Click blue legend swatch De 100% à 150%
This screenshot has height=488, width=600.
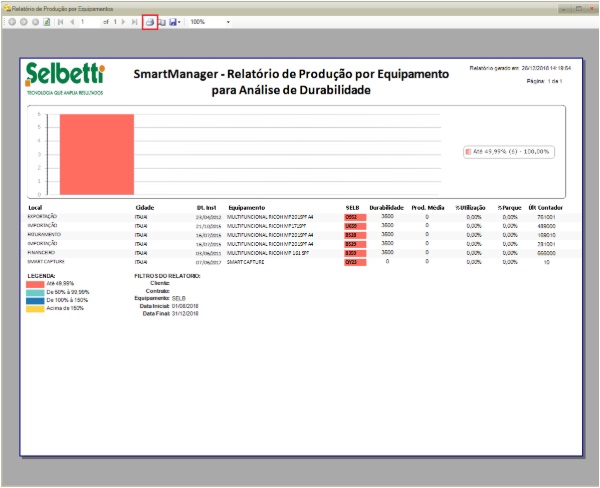tap(35, 300)
